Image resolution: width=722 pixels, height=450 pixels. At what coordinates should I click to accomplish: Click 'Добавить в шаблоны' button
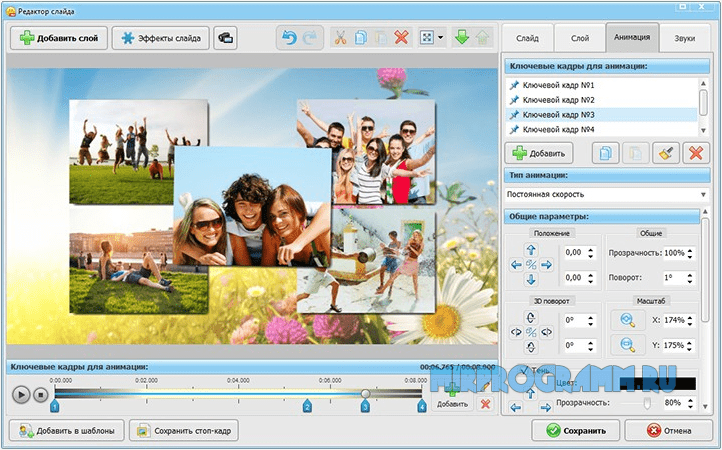click(67, 431)
